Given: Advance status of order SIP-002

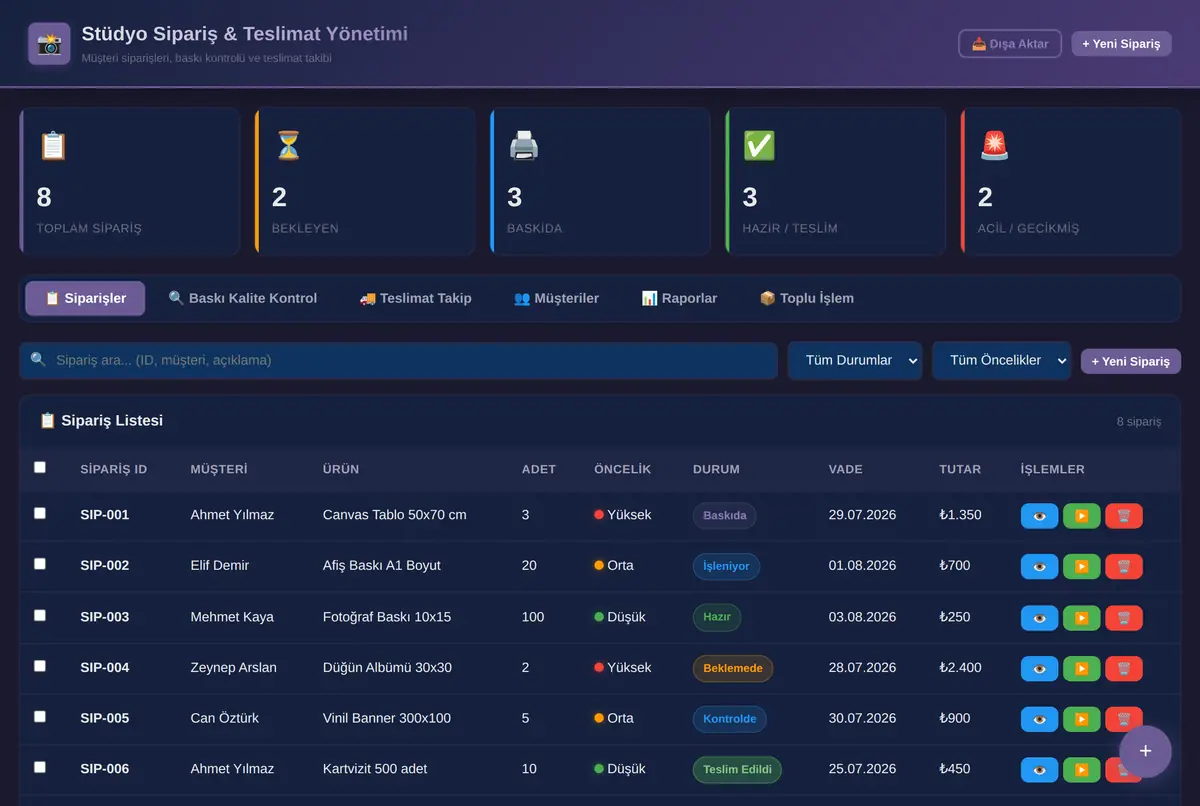Looking at the screenshot, I should [x=1081, y=567].
